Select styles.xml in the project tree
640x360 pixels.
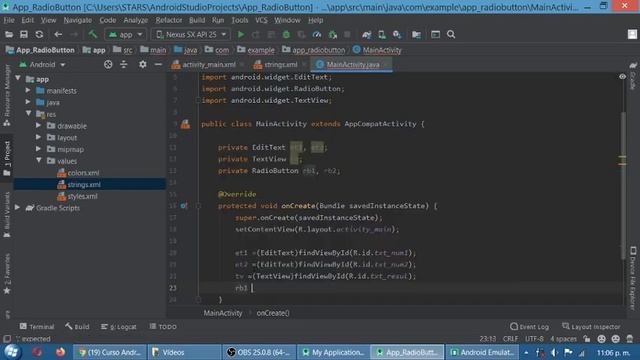coord(82,196)
